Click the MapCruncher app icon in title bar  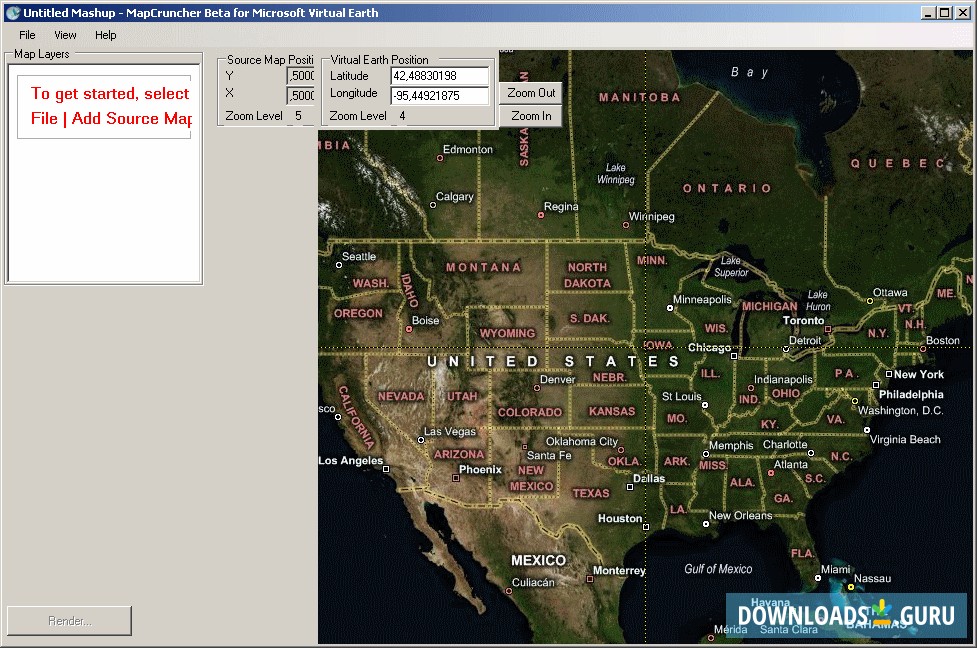12,12
